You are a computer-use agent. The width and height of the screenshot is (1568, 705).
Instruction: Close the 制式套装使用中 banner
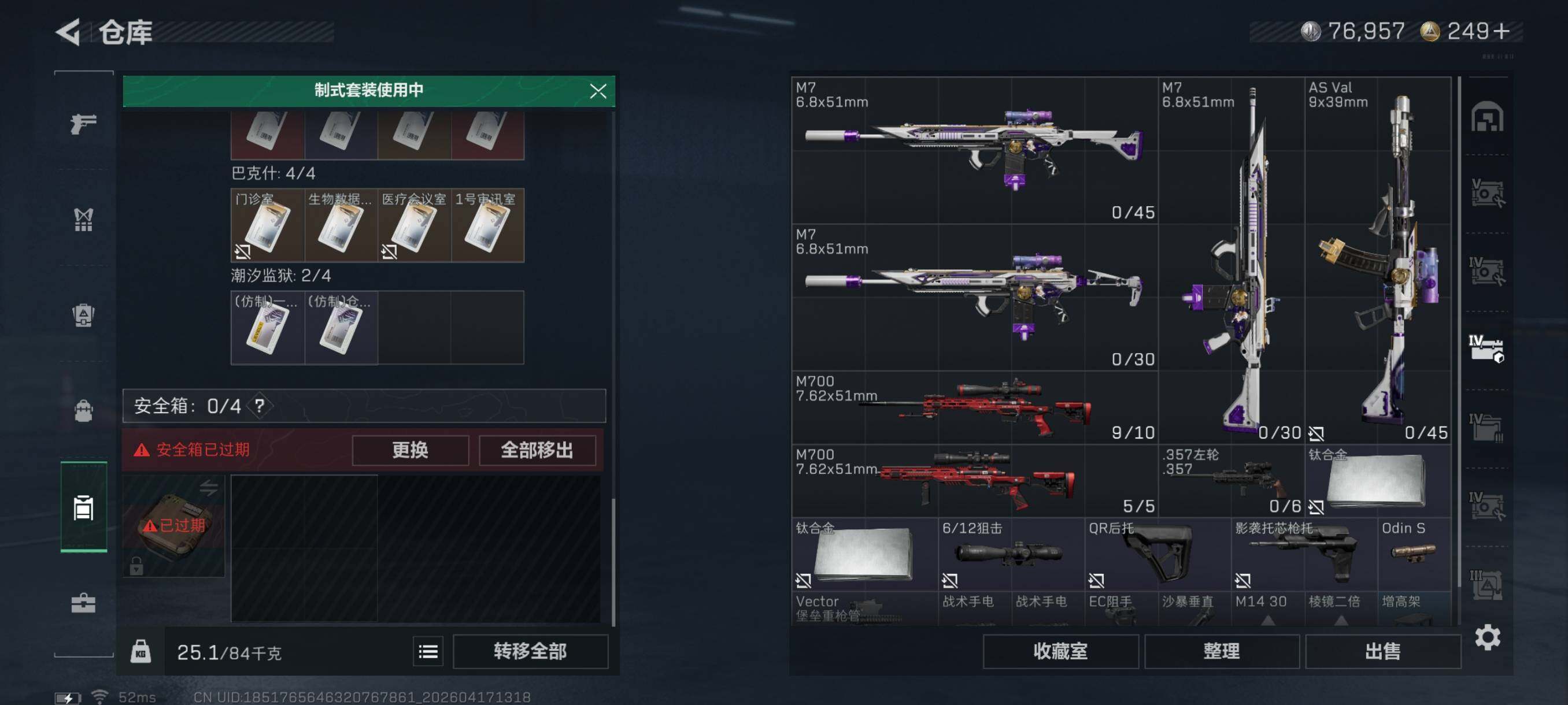click(598, 91)
